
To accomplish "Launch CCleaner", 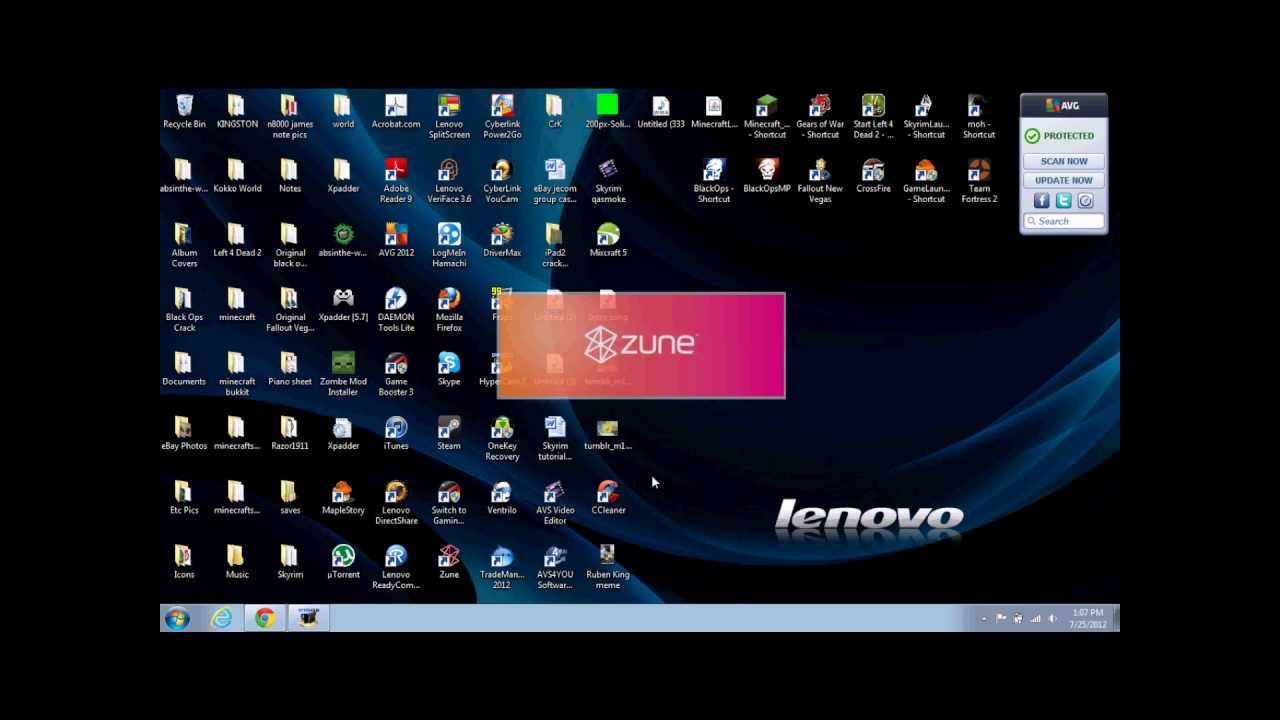I will click(608, 498).
